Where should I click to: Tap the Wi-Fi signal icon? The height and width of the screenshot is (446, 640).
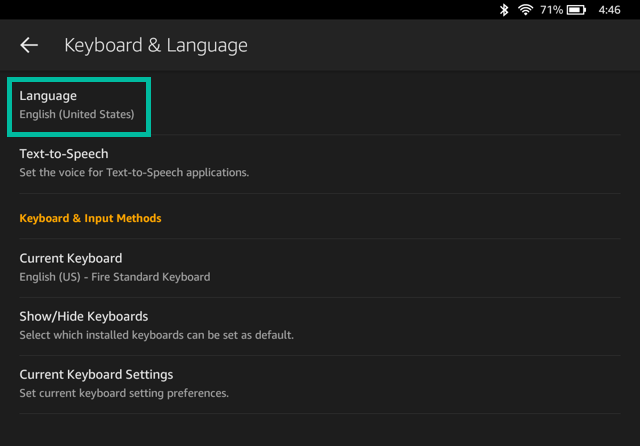pyautogui.click(x=526, y=10)
